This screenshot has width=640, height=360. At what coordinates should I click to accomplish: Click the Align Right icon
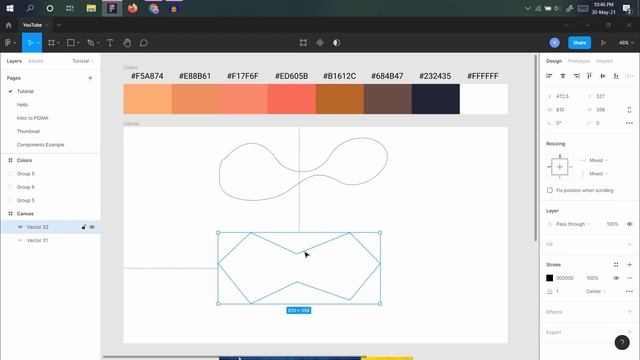tap(576, 76)
